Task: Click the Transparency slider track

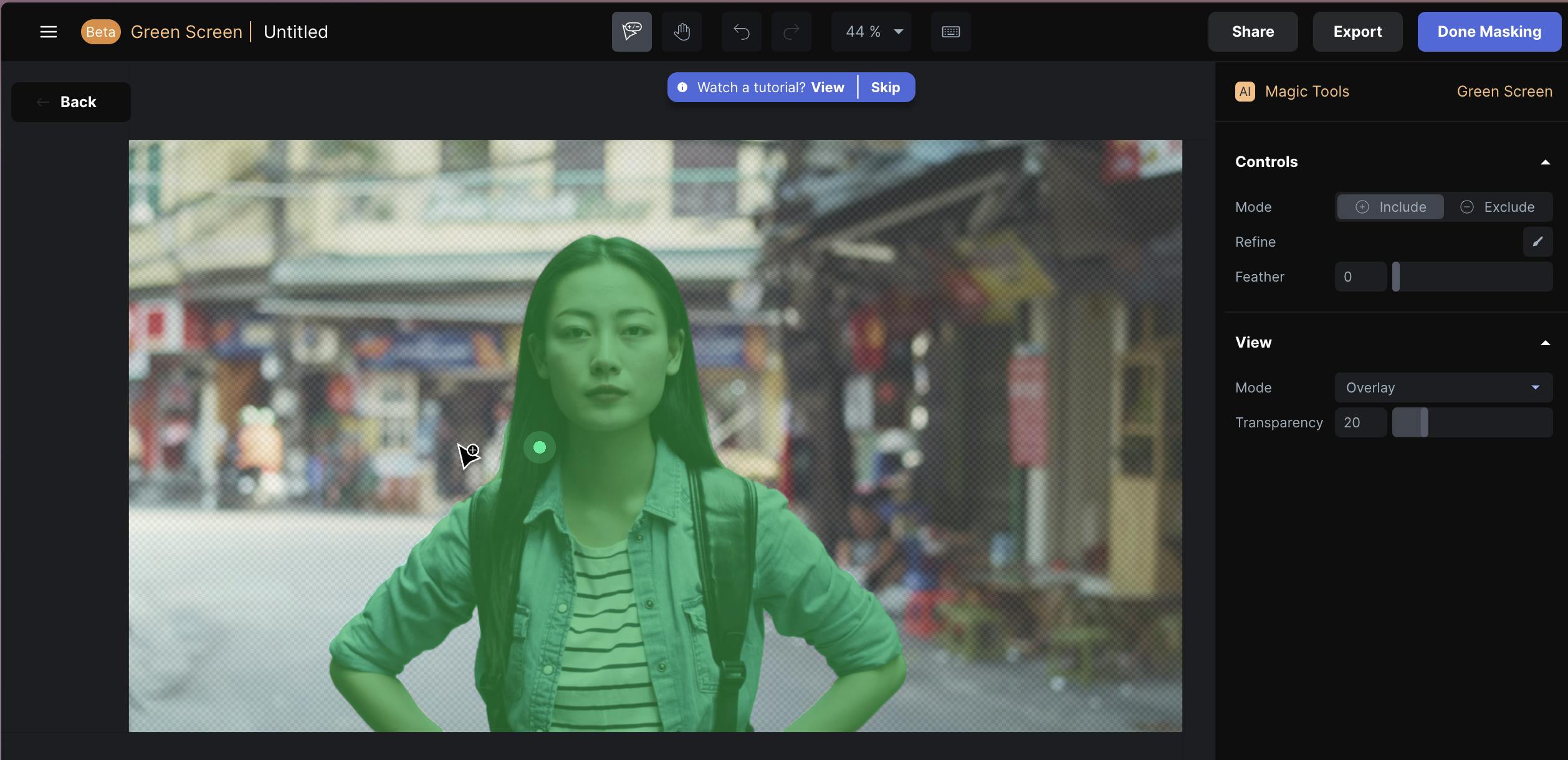Action: (x=1483, y=422)
